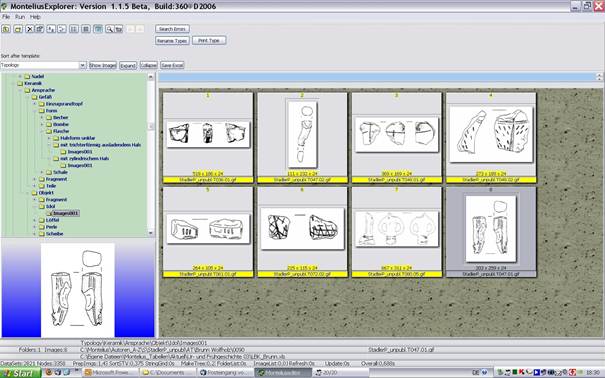
Task: Open the File menu
Action: 6,17
